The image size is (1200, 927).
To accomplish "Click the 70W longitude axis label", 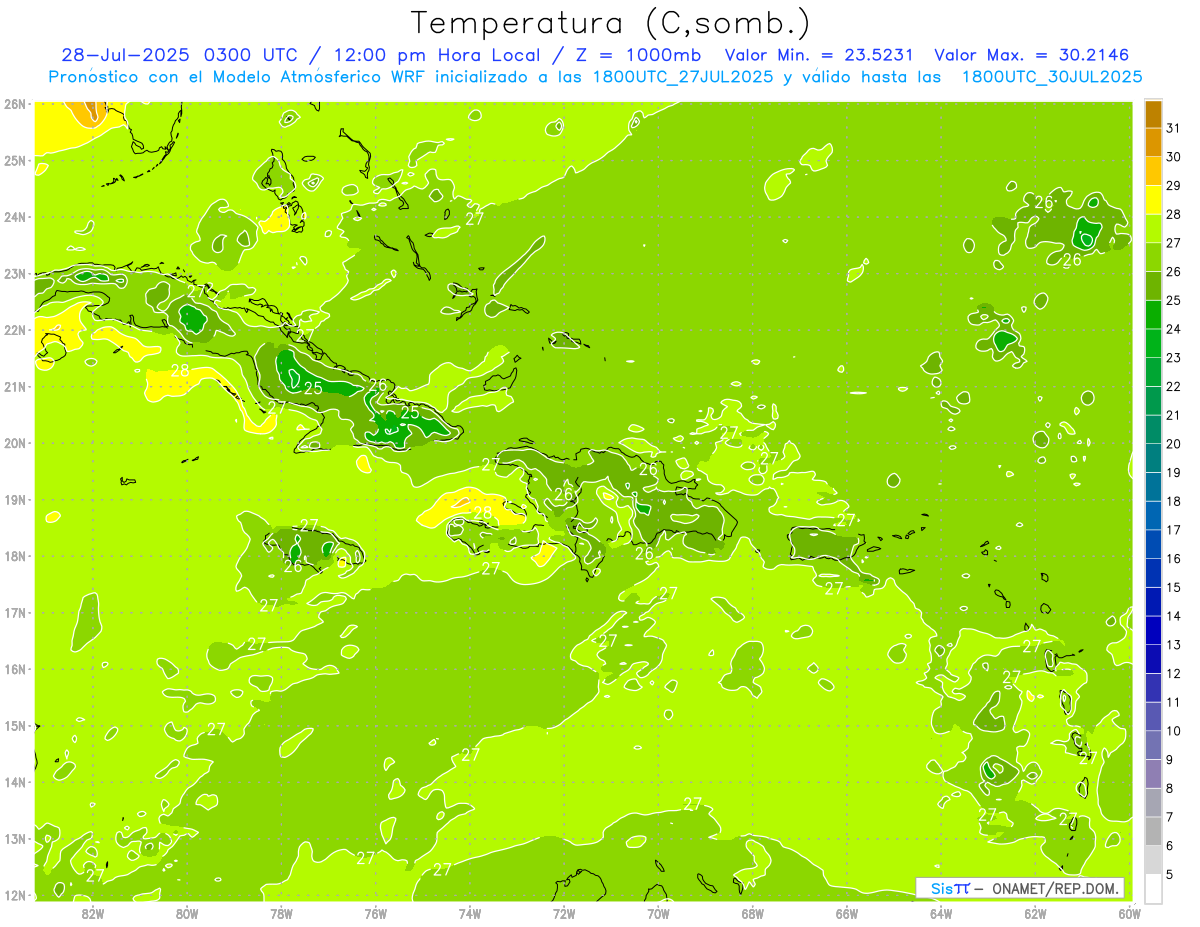I will click(x=659, y=913).
